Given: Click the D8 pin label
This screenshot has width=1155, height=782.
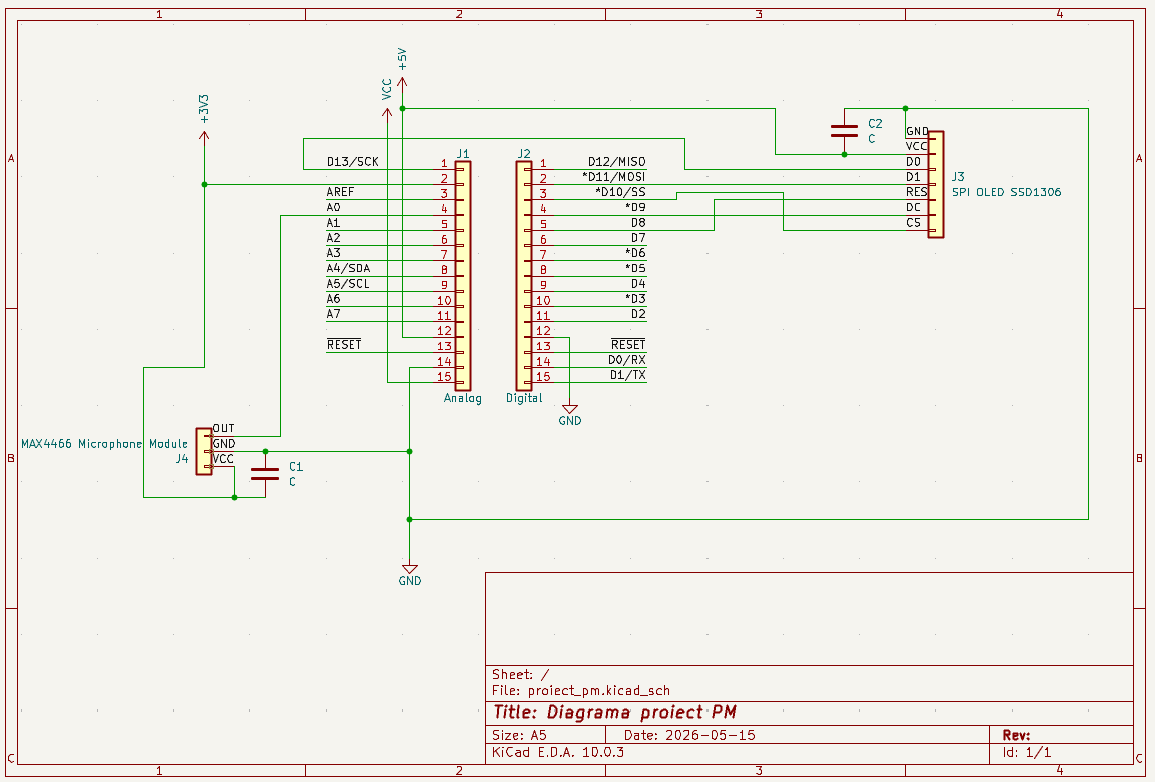Looking at the screenshot, I should (x=638, y=222).
